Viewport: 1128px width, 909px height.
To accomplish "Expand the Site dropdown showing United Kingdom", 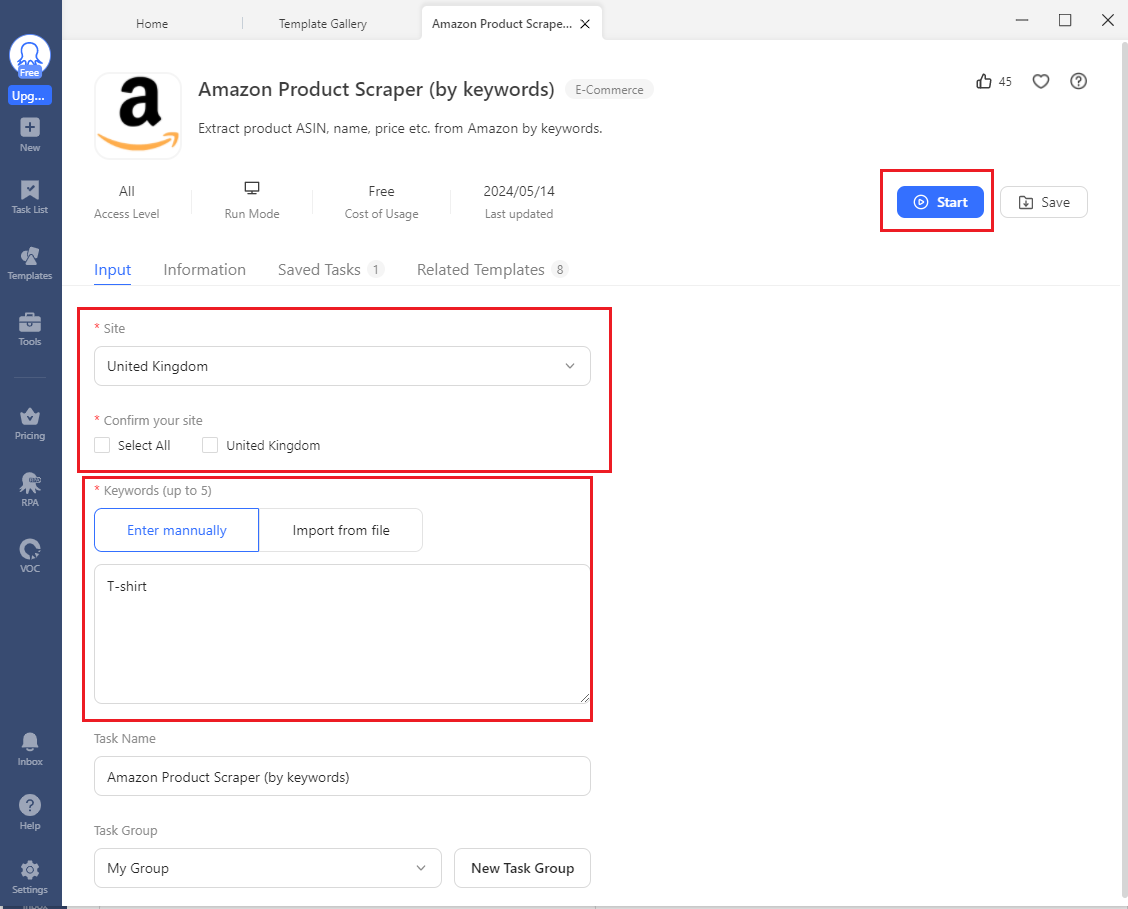I will (342, 366).
